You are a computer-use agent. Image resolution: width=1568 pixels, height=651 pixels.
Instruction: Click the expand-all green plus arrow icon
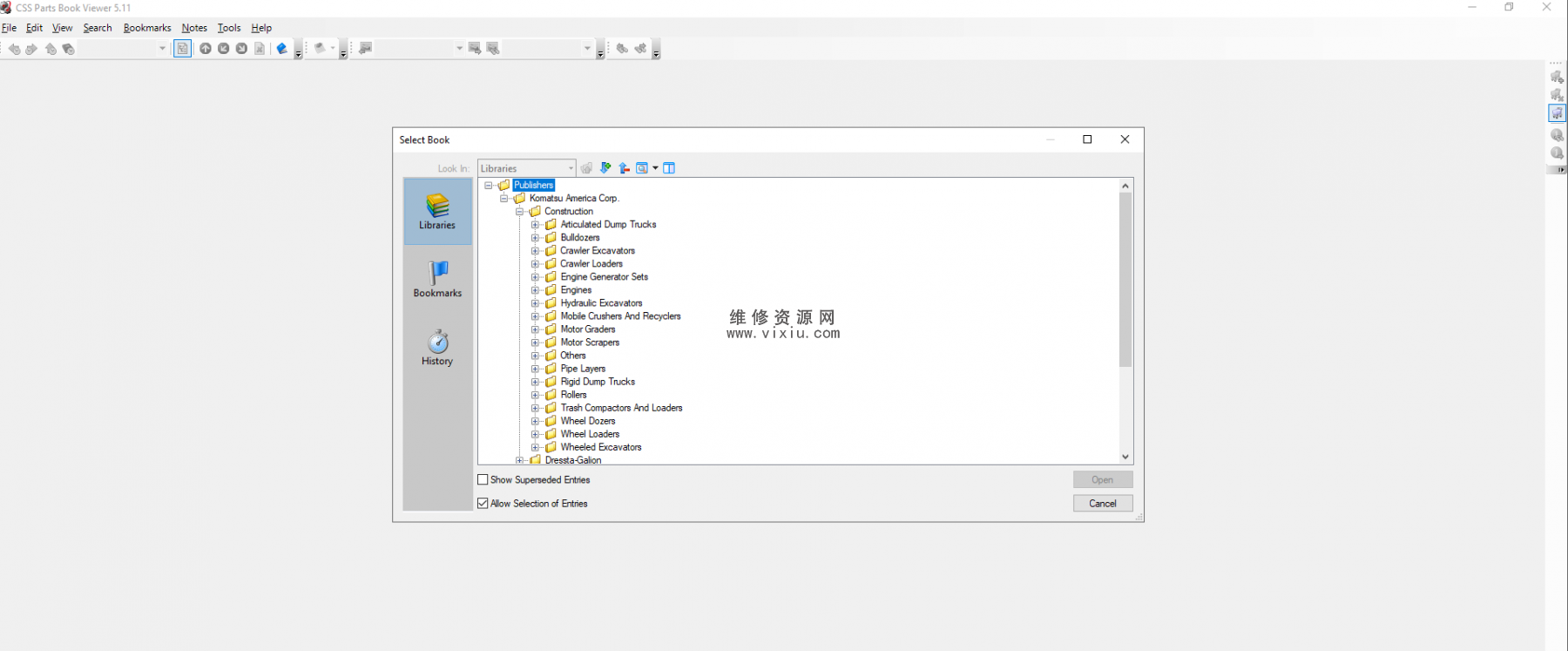(605, 168)
